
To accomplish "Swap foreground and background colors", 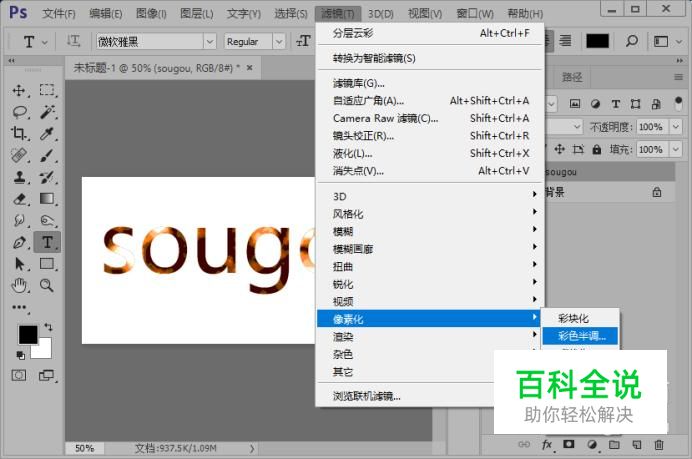I will click(48, 327).
